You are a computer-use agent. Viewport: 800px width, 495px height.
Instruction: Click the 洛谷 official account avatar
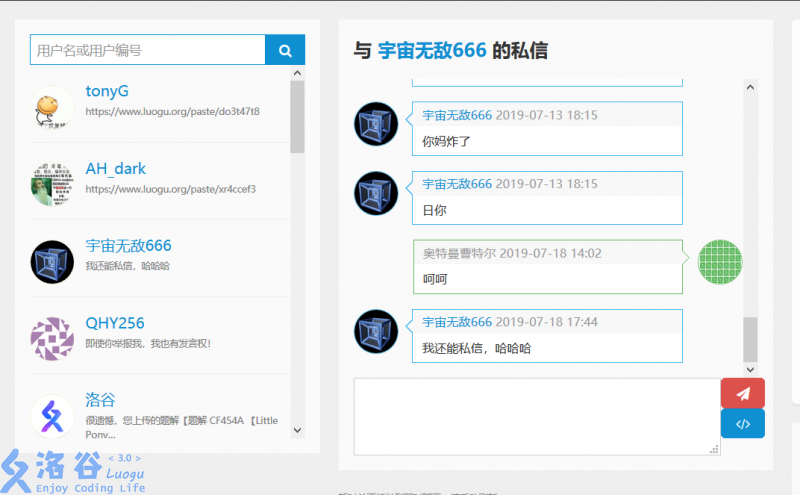[x=52, y=416]
